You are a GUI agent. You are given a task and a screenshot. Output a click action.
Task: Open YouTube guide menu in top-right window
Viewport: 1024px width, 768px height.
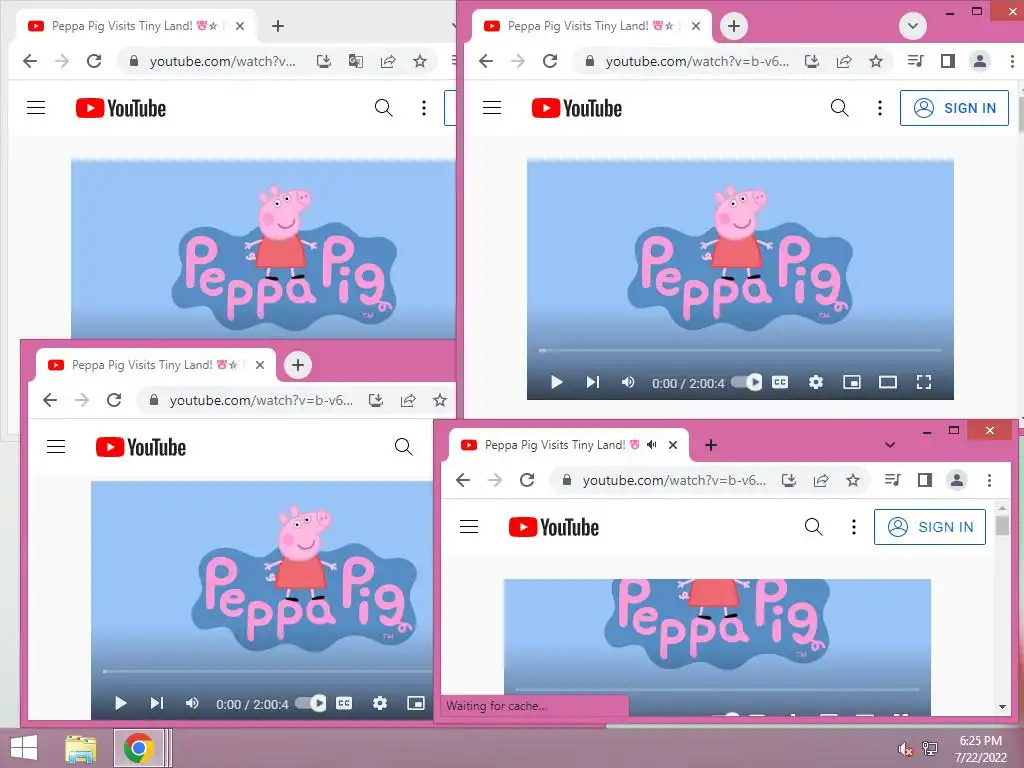tap(492, 108)
